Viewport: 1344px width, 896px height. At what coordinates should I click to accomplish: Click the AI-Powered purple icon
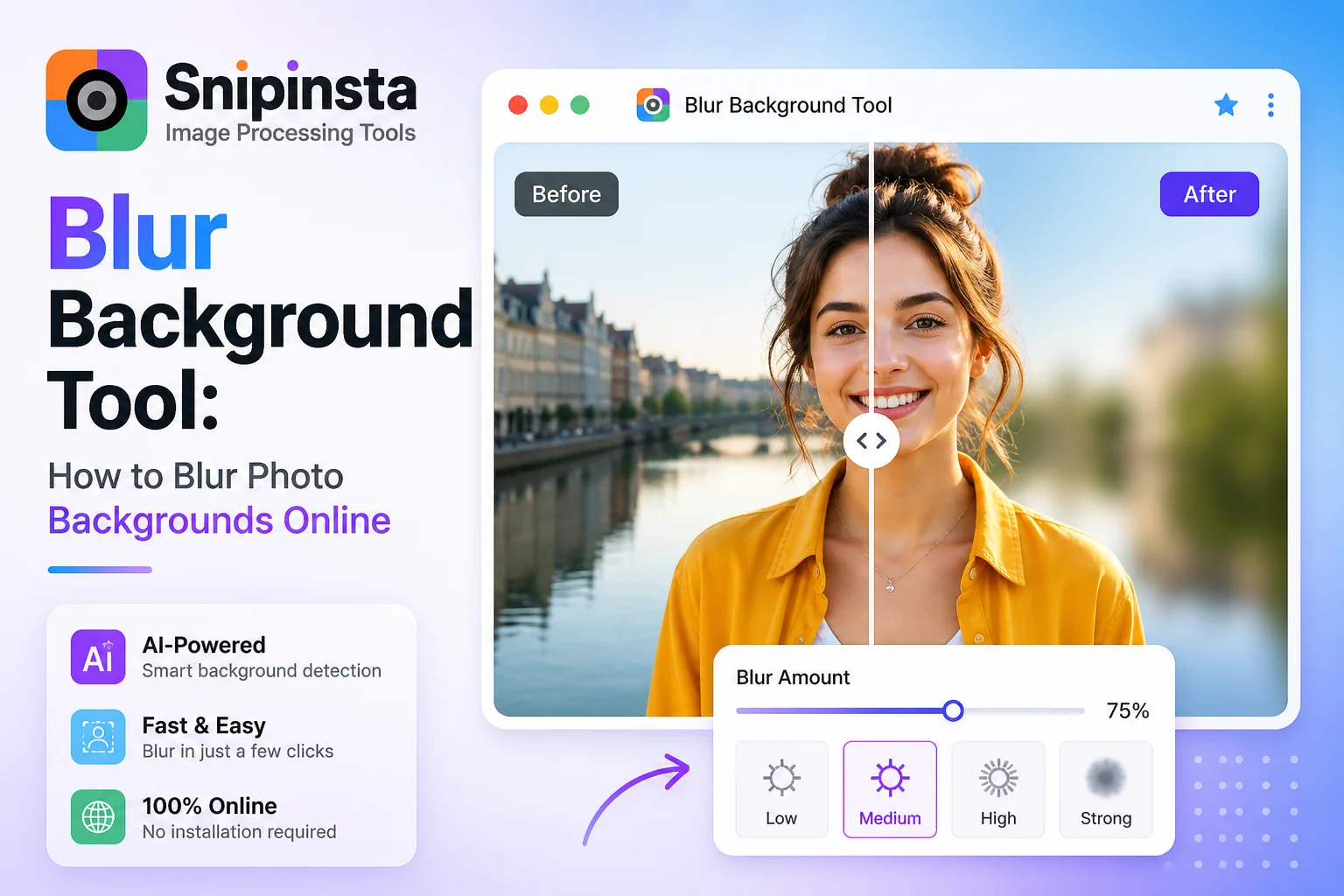[98, 656]
